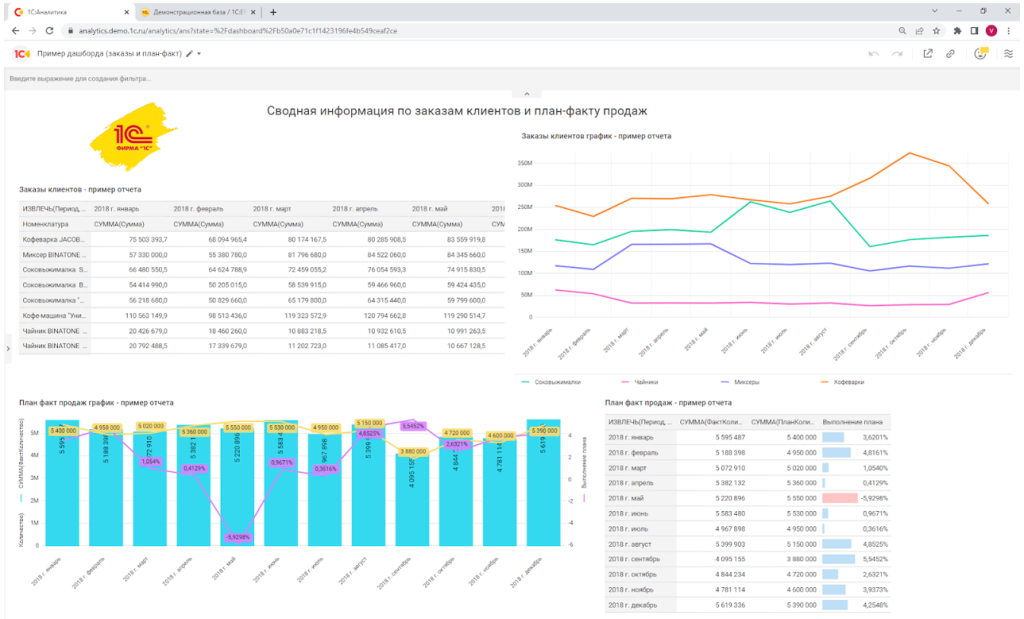The height and width of the screenshot is (619, 1024).
Task: Collapse filter panel with up chevron
Action: tap(527, 94)
